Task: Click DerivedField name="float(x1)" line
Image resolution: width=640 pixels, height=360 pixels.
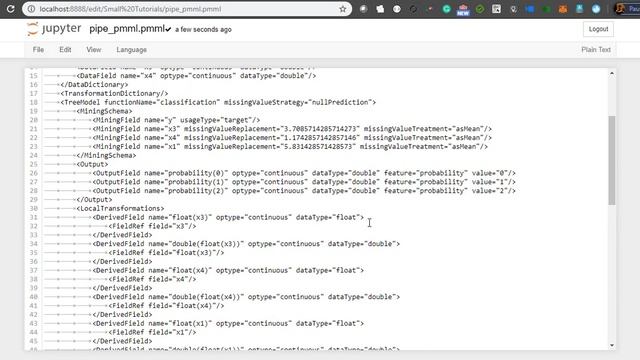Action: point(228,323)
